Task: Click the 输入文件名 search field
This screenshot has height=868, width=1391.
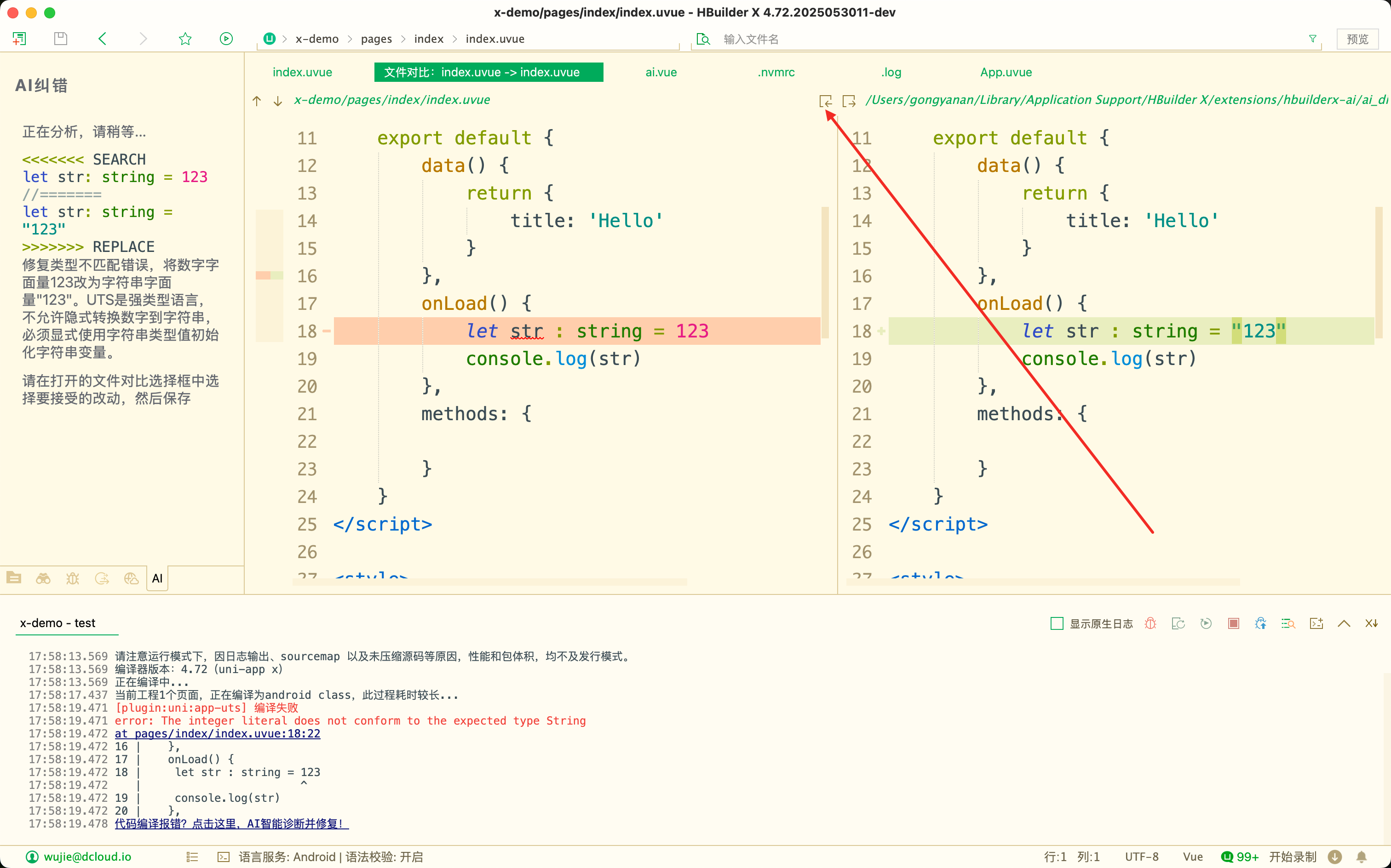Action: [1005, 39]
